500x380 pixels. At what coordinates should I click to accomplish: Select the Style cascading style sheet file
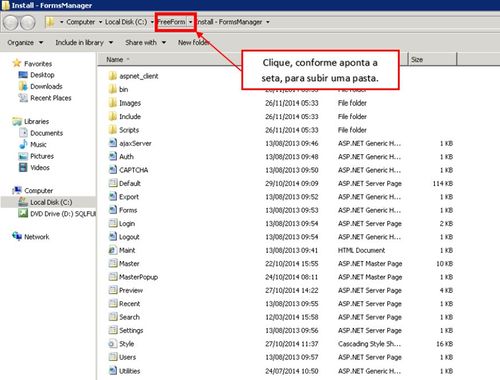pos(122,344)
